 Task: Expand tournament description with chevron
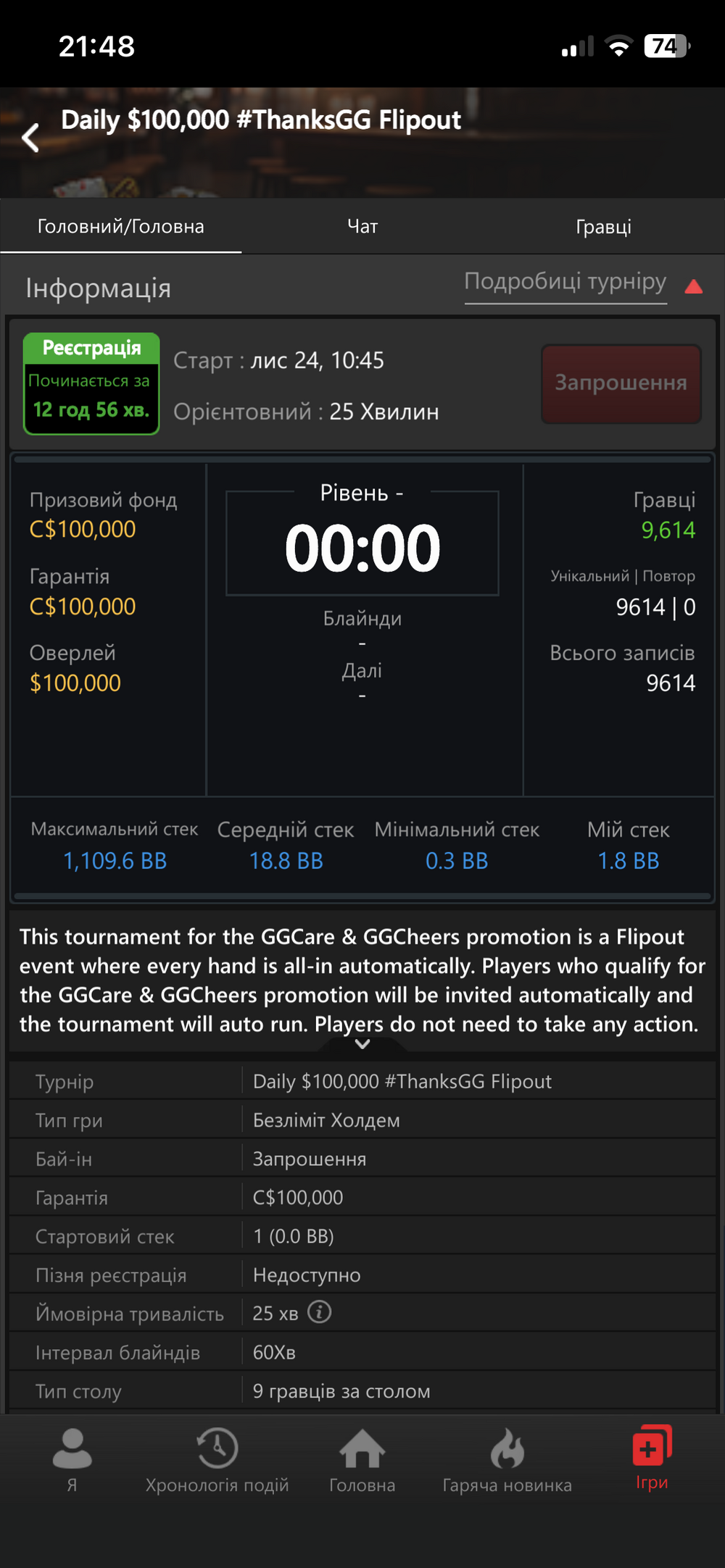(362, 1044)
